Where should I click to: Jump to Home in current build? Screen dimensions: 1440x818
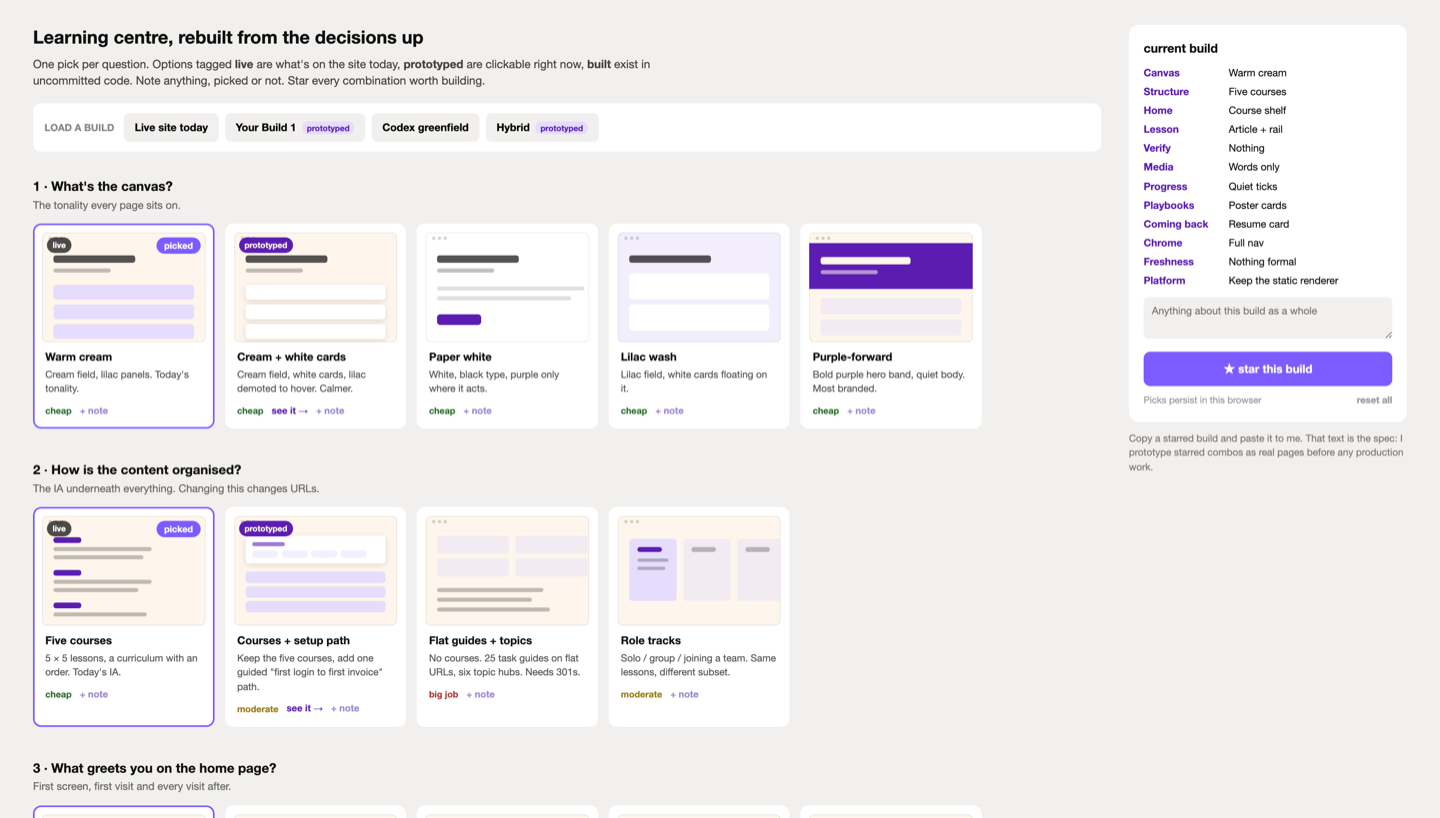point(1158,111)
